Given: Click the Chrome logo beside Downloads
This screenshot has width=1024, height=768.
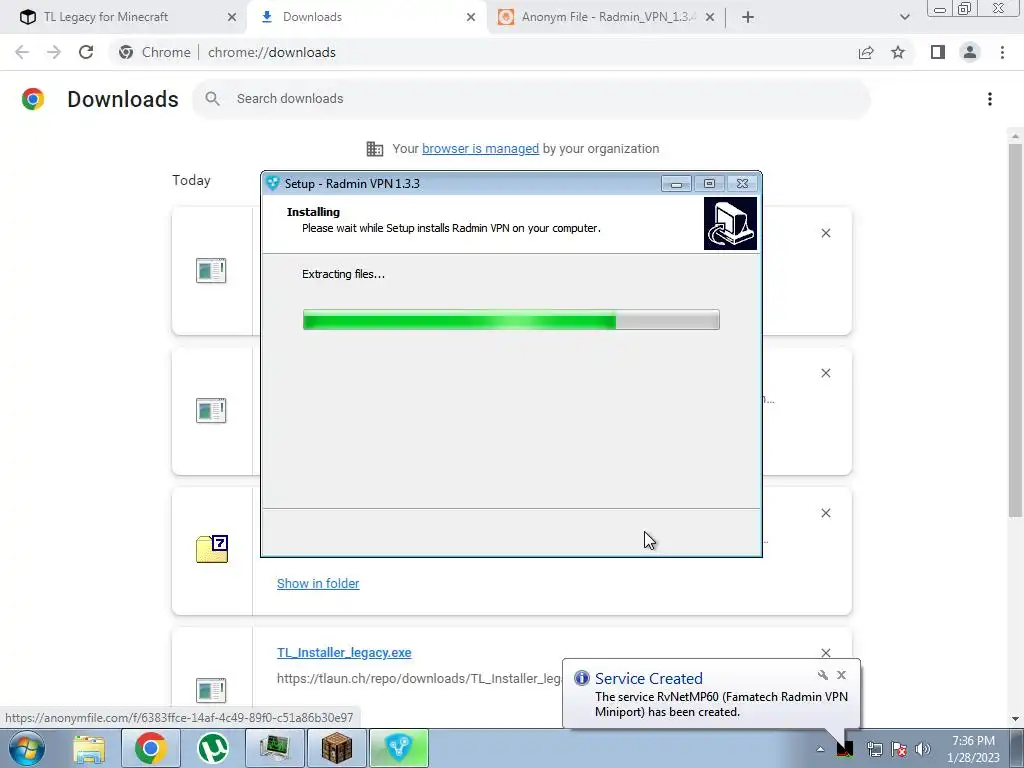Looking at the screenshot, I should click(33, 99).
